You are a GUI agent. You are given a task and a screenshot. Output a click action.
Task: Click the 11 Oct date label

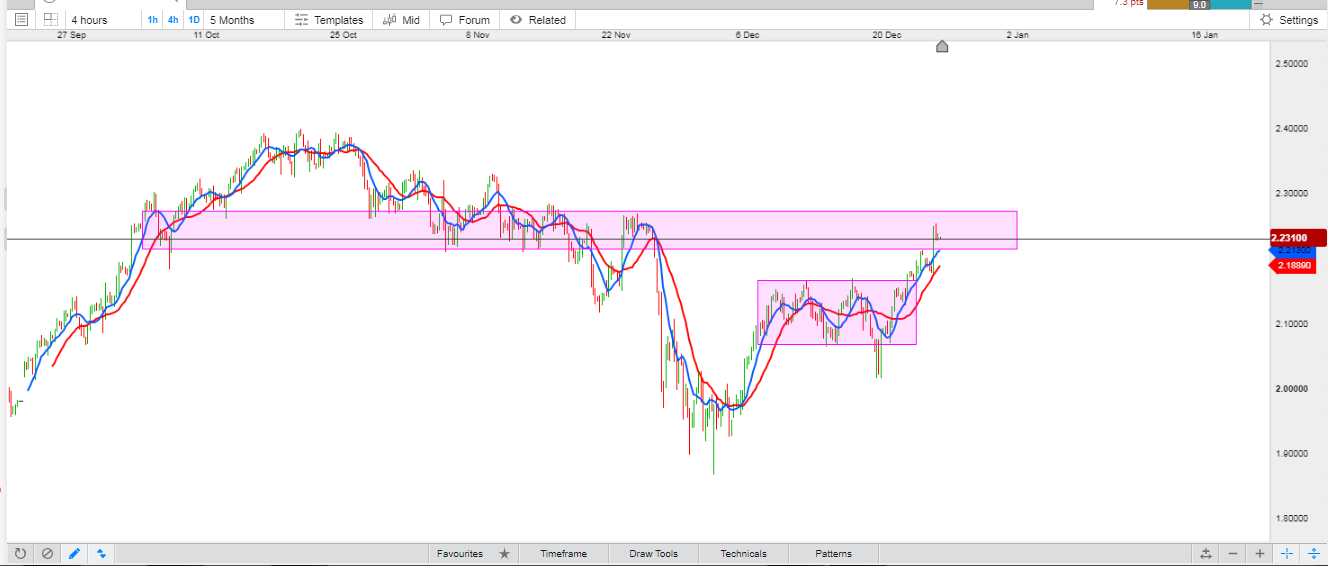pos(206,35)
